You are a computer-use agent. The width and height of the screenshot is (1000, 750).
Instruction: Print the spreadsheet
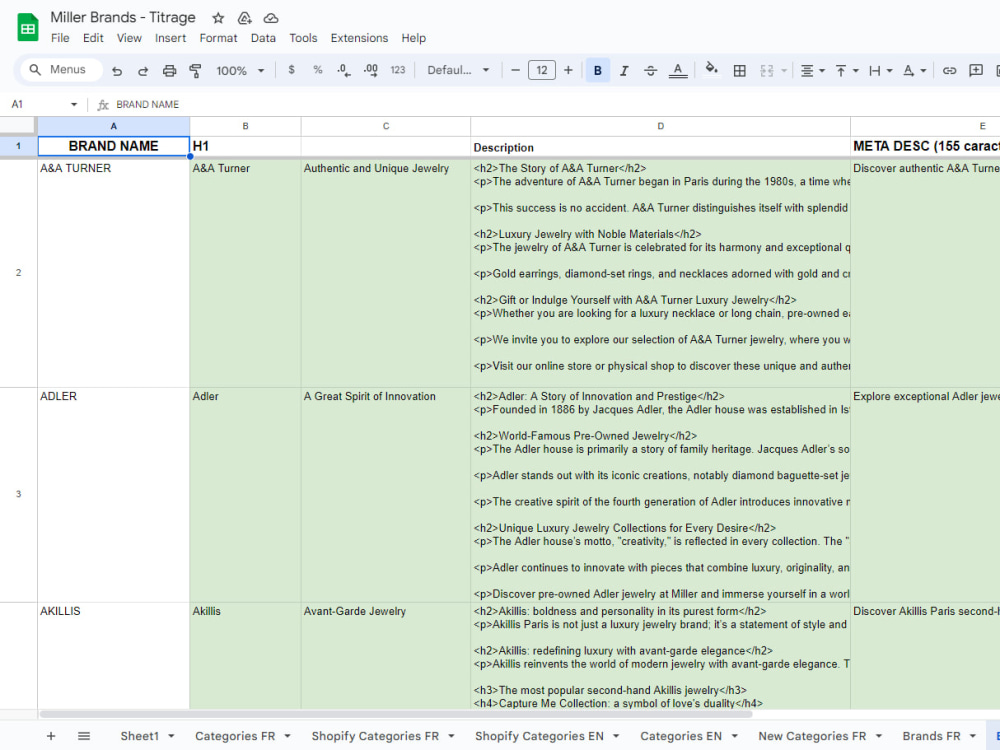[x=169, y=70]
